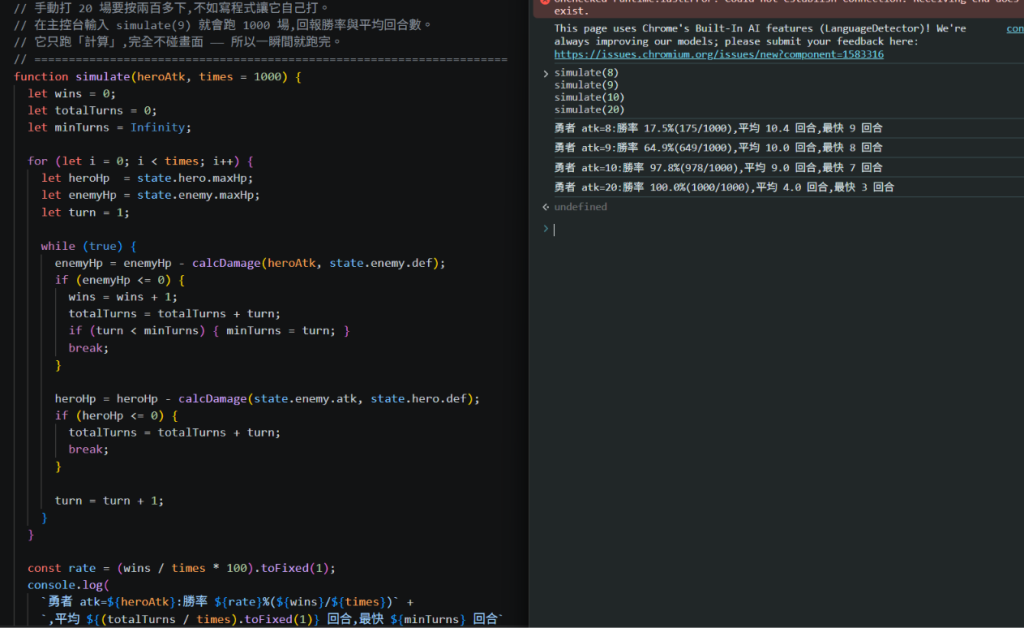Click the 'if (enemyHp <= 0) {' line
Viewport: 1024px width, 628px height.
120,279
